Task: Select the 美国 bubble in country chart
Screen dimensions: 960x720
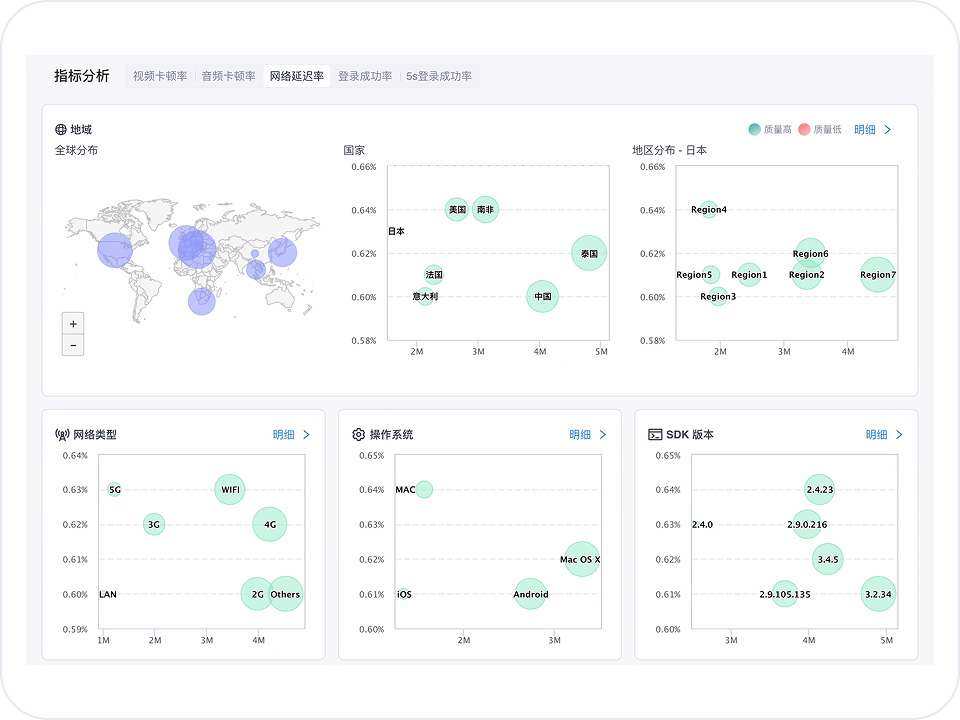Action: coord(457,209)
